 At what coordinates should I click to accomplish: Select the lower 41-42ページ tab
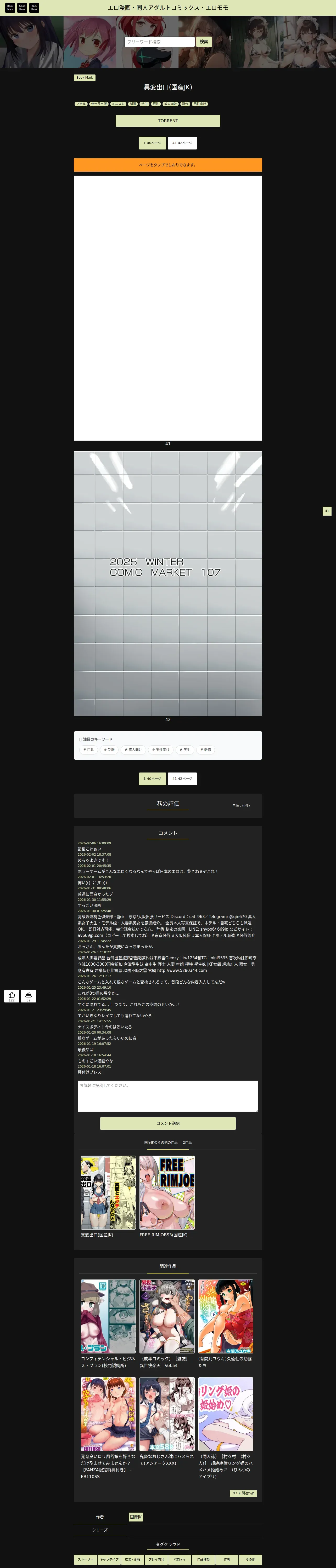182,779
